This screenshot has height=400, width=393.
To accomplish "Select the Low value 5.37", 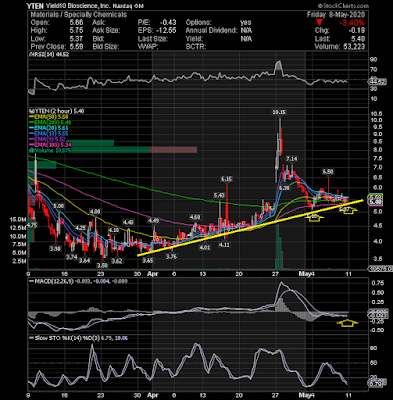I will [77, 39].
